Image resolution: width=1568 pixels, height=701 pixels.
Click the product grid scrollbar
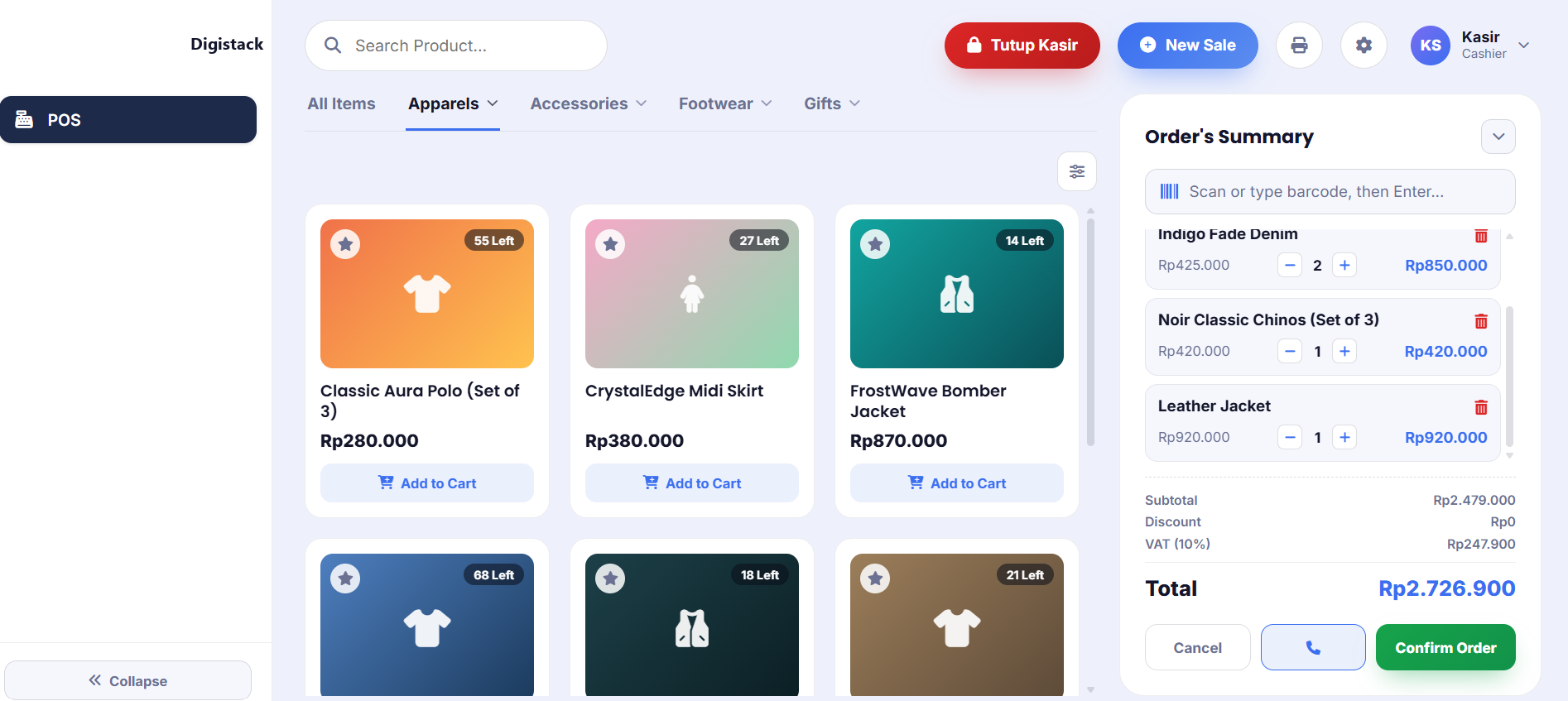pos(1090,331)
